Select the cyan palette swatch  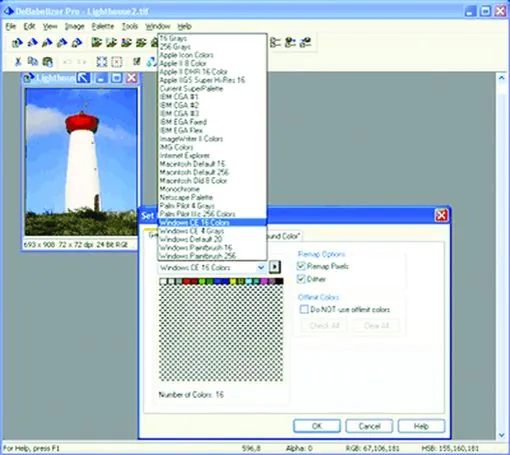coord(248,282)
